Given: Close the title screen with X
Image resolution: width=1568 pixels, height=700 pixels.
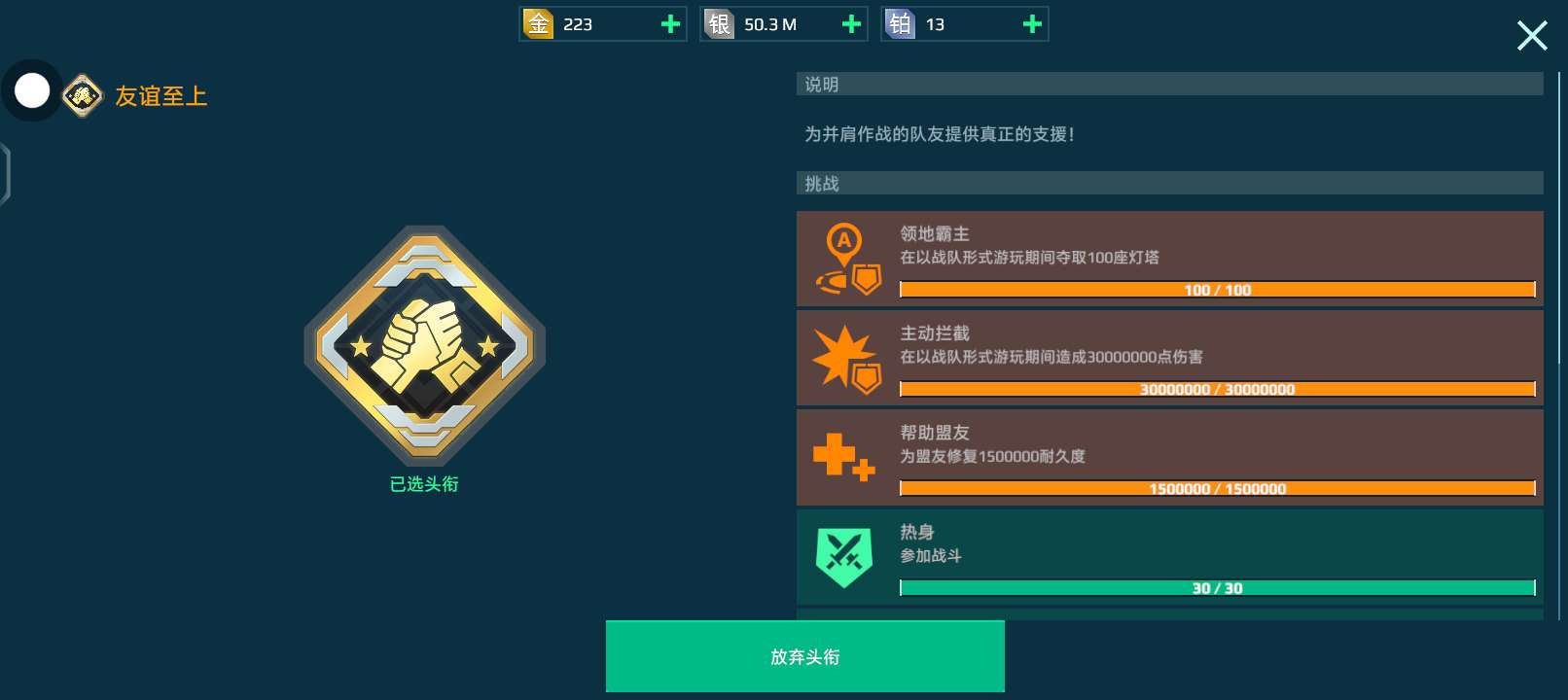Looking at the screenshot, I should click(x=1532, y=36).
